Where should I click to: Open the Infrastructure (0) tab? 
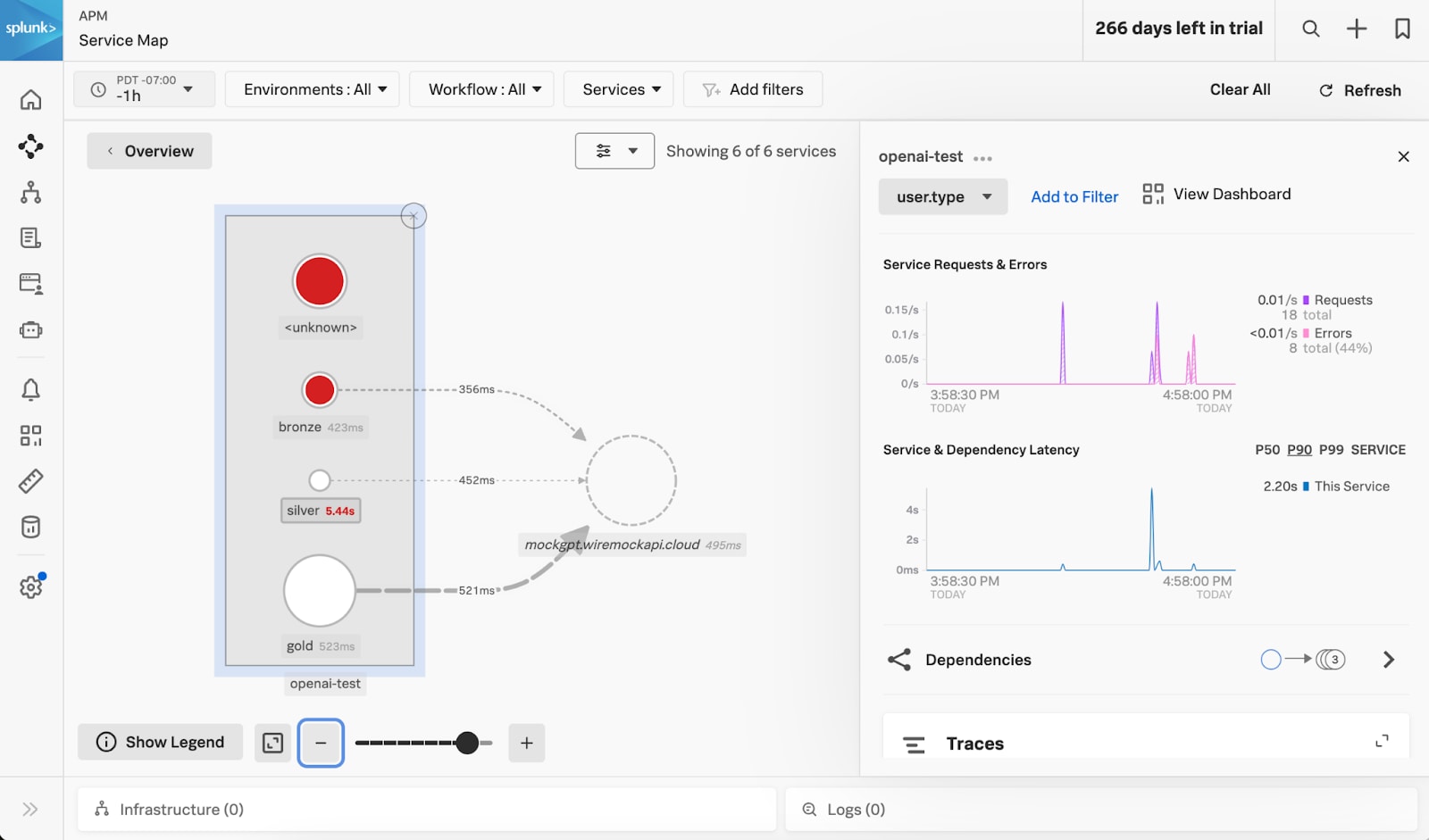181,810
